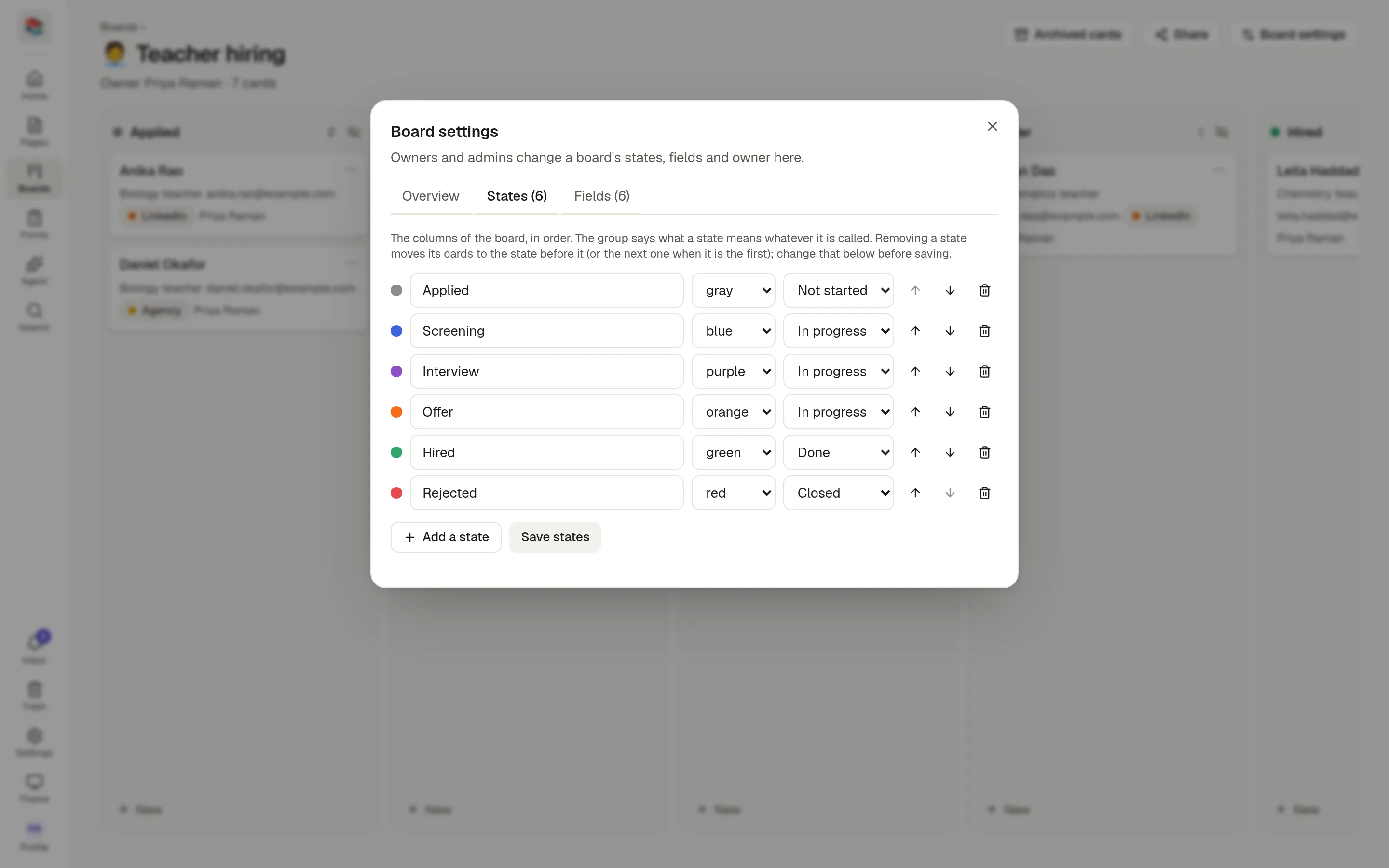Open Interview's In progress group dropdown
Image resolution: width=1389 pixels, height=868 pixels.
tap(838, 371)
